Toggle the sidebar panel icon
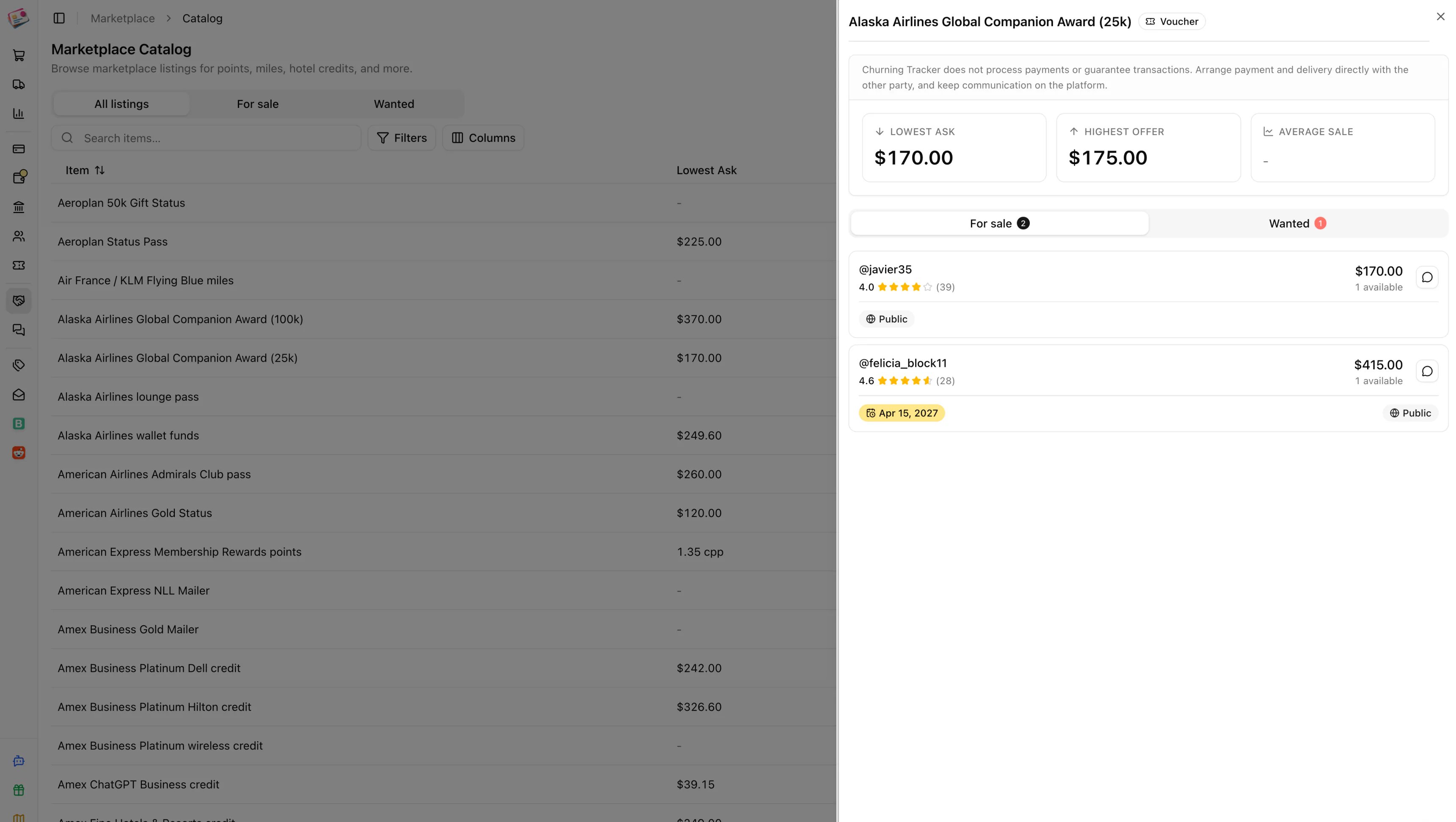The height and width of the screenshot is (822, 1456). (59, 19)
